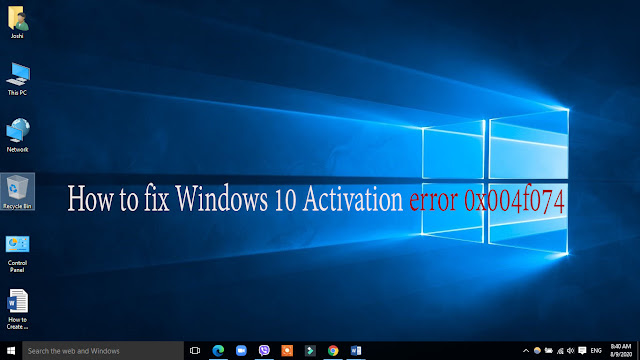Open the Windows Start menu
This screenshot has width=640, height=360.
11,351
